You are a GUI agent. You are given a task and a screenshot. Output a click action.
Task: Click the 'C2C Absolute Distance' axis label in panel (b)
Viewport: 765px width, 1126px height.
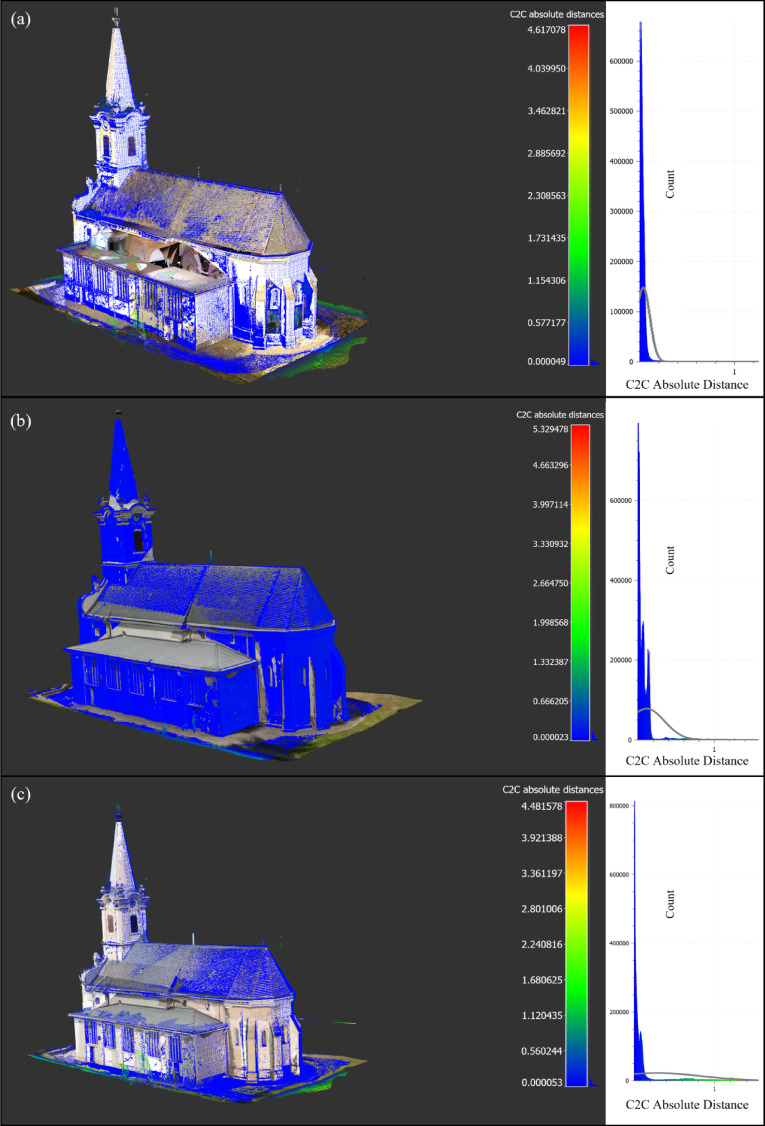tap(687, 761)
